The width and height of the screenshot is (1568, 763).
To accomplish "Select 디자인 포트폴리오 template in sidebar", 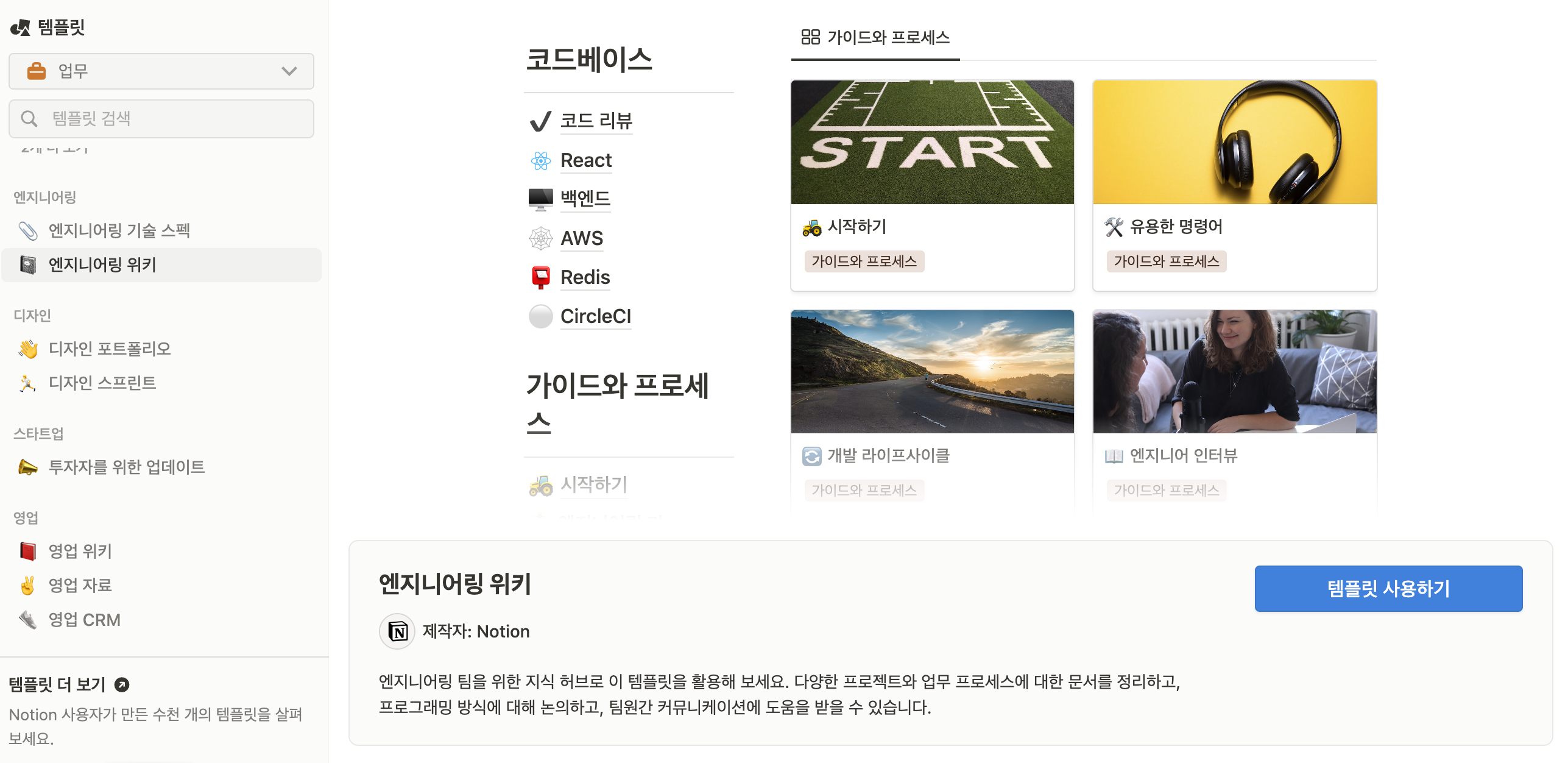I will coord(110,349).
